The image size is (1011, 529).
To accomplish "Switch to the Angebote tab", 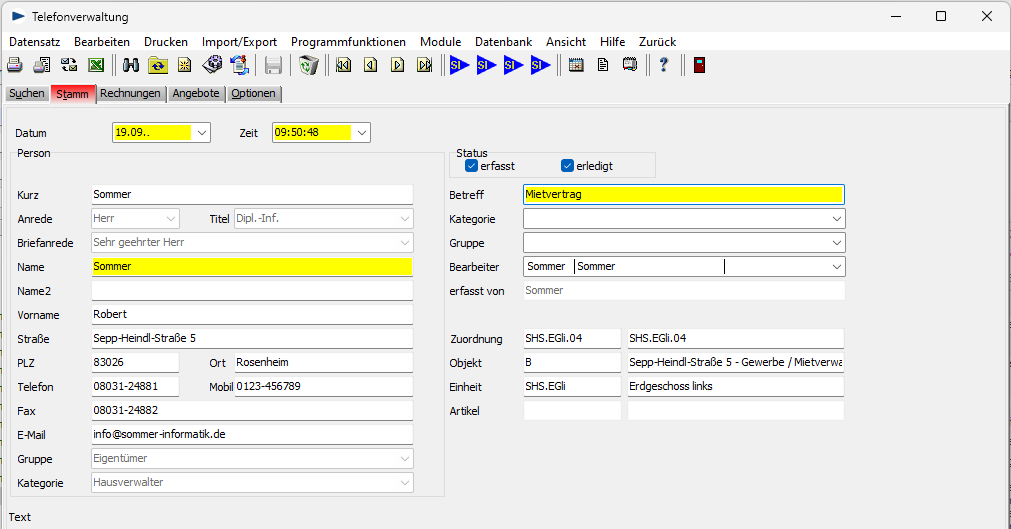I will [195, 94].
